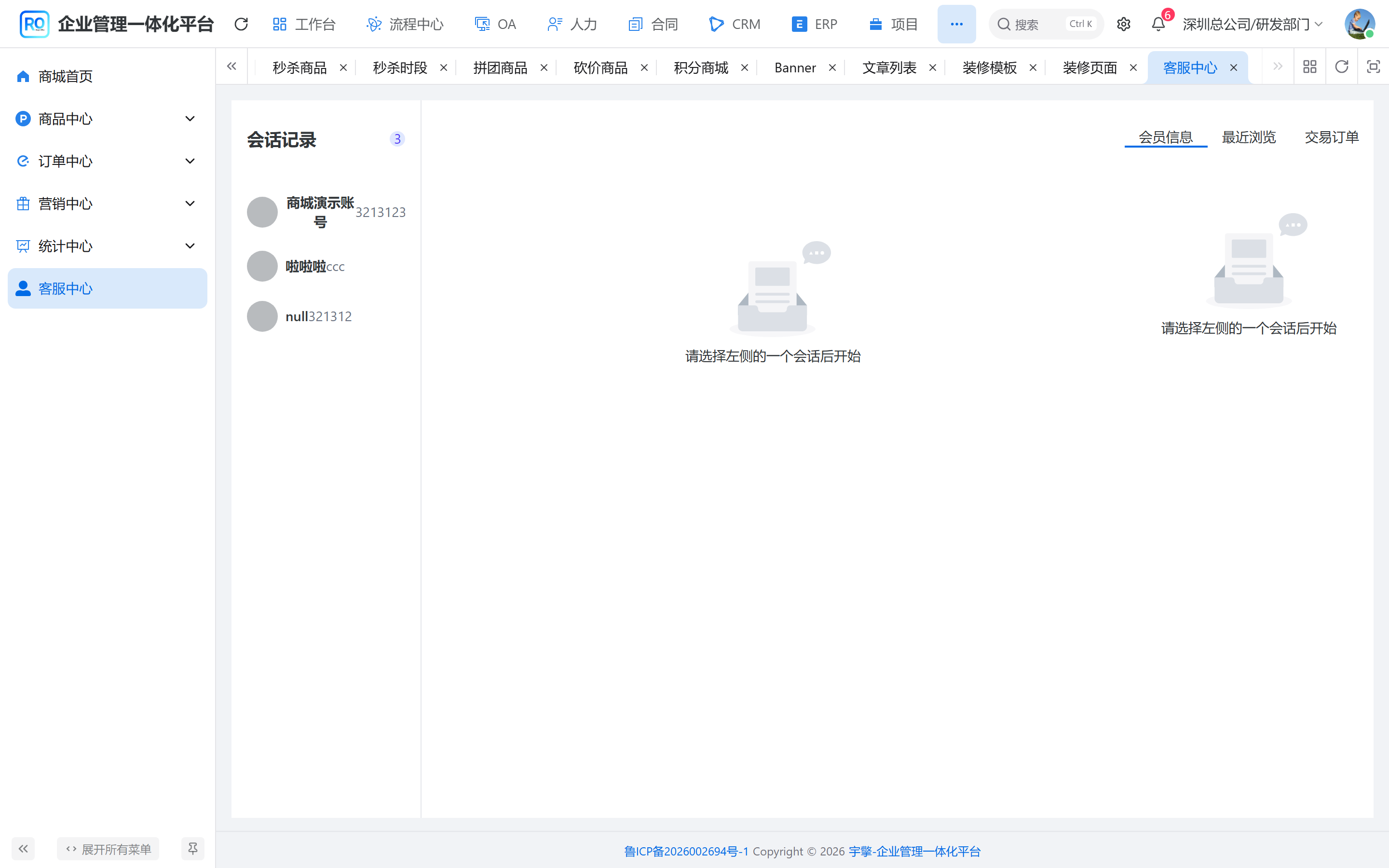Open the 流程中心 top menu
1389x868 pixels.
pyautogui.click(x=405, y=24)
